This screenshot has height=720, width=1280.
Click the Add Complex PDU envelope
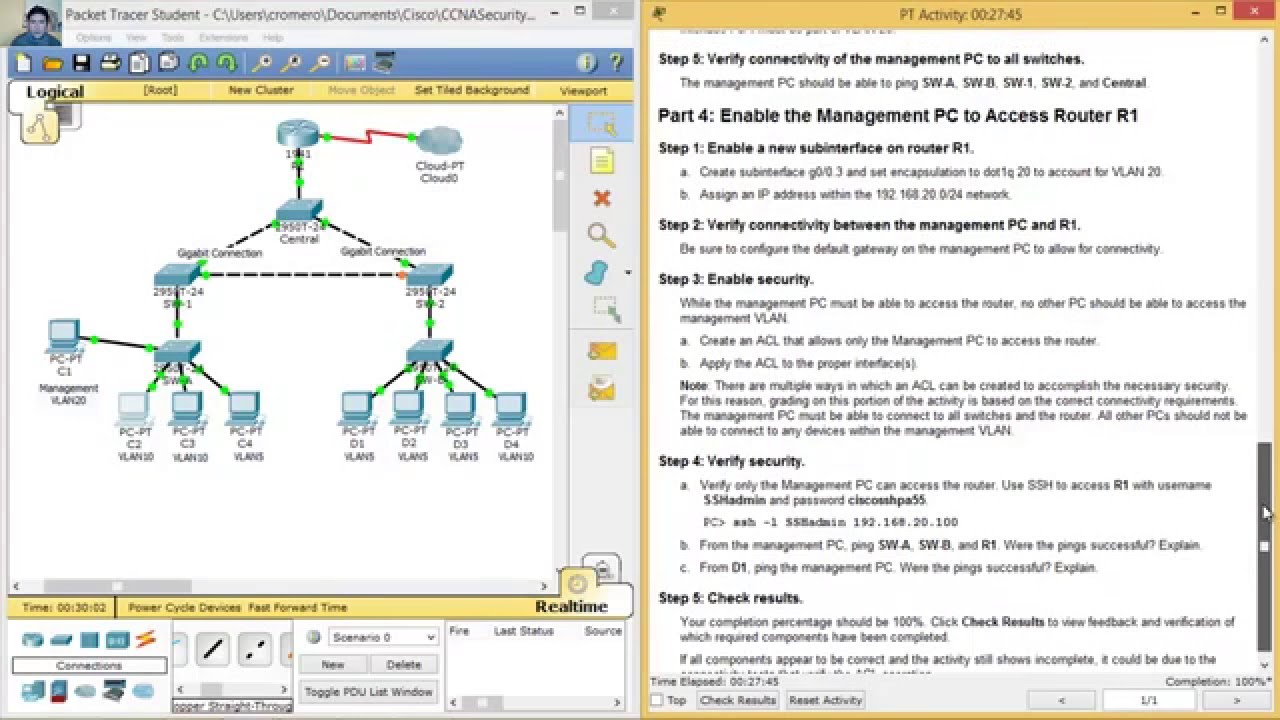(x=601, y=387)
